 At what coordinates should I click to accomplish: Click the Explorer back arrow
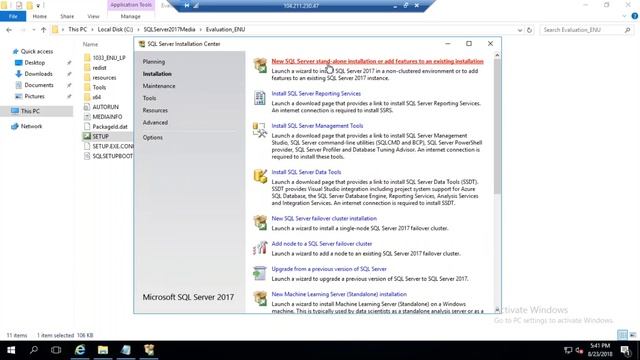[9, 30]
